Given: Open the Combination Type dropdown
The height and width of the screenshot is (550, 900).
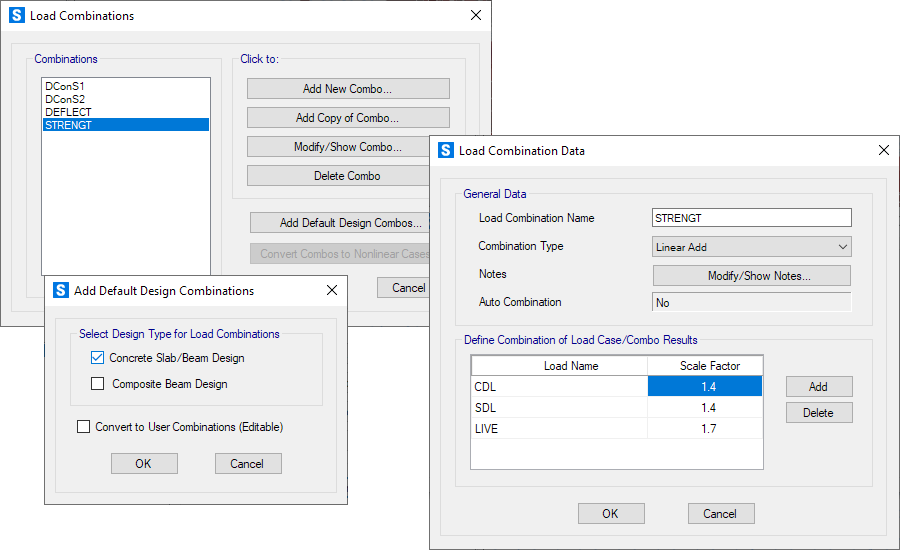Looking at the screenshot, I should coord(751,247).
